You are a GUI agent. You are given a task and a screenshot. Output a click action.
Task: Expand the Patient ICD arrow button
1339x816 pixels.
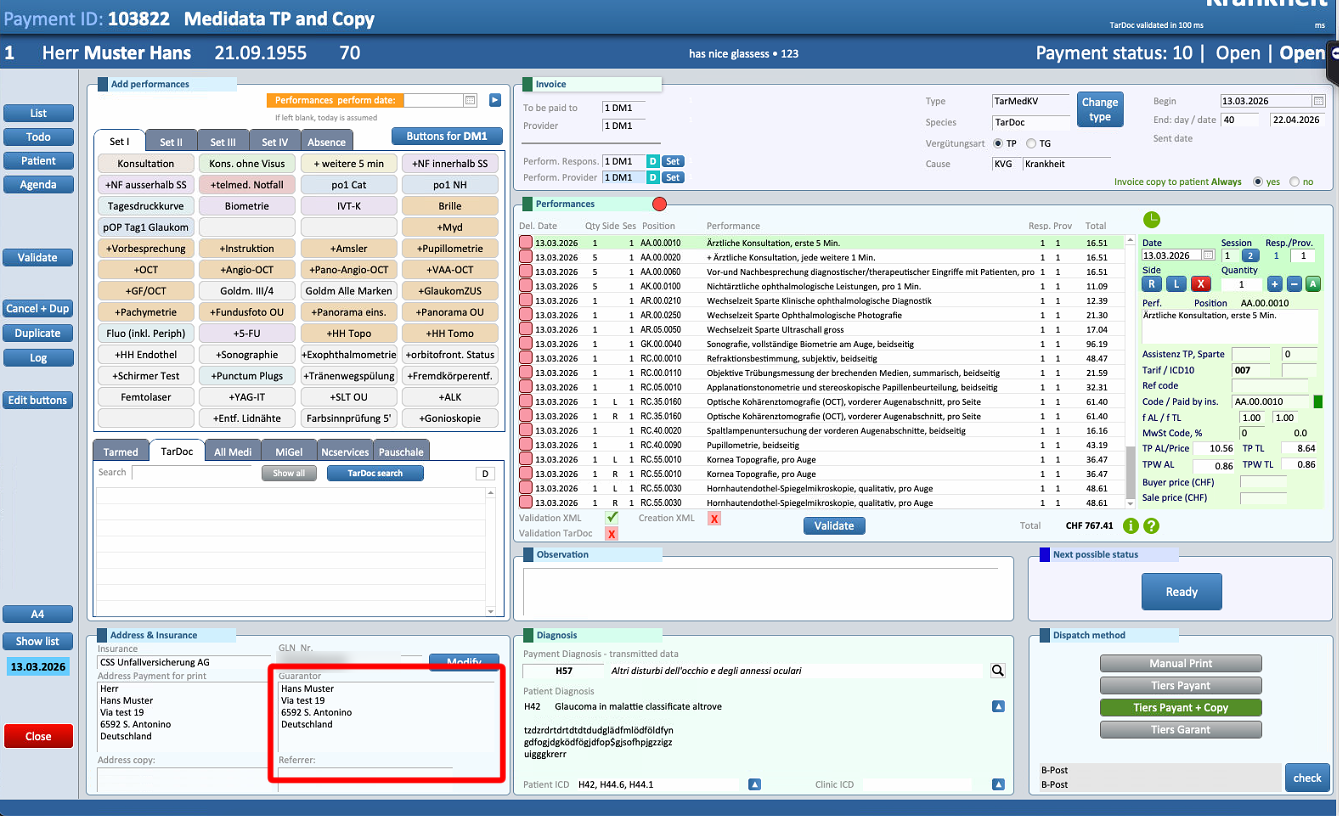click(755, 785)
